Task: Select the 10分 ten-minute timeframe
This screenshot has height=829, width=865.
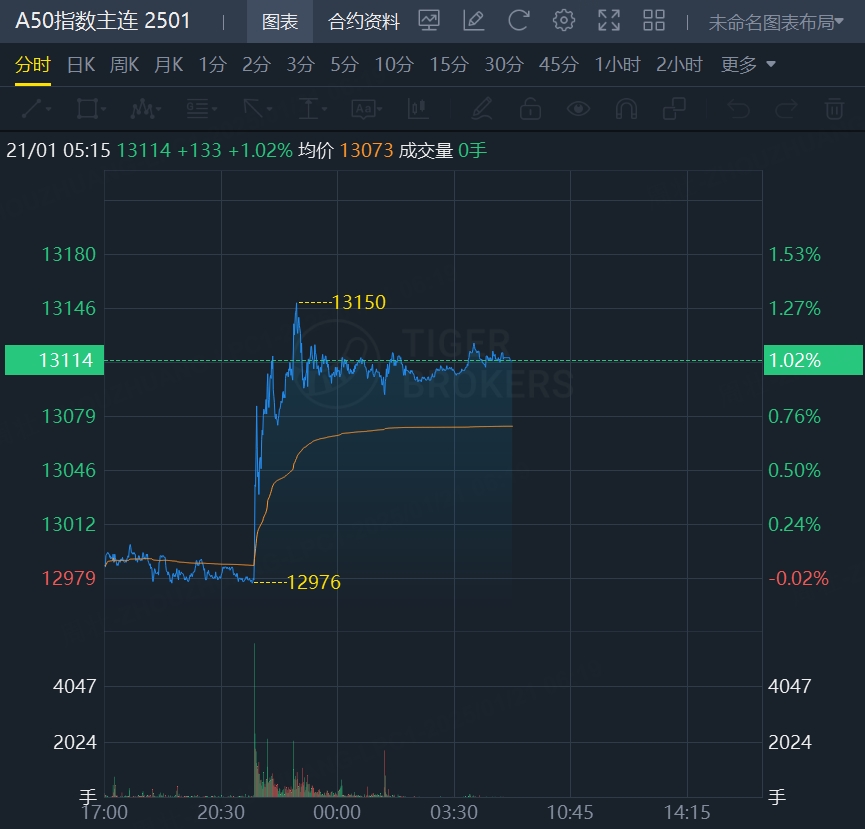Action: click(x=394, y=65)
